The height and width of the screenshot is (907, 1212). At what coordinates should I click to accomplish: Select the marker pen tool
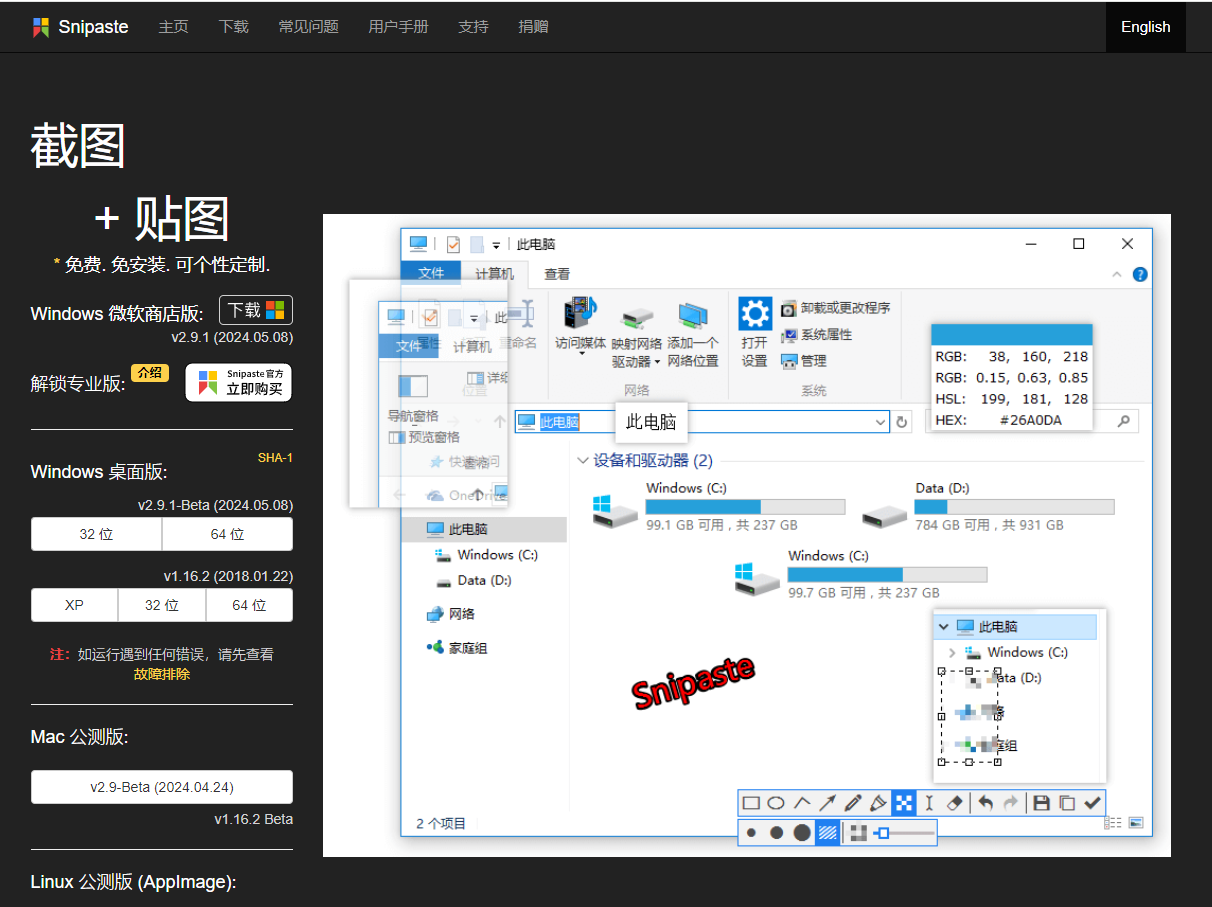click(x=879, y=803)
